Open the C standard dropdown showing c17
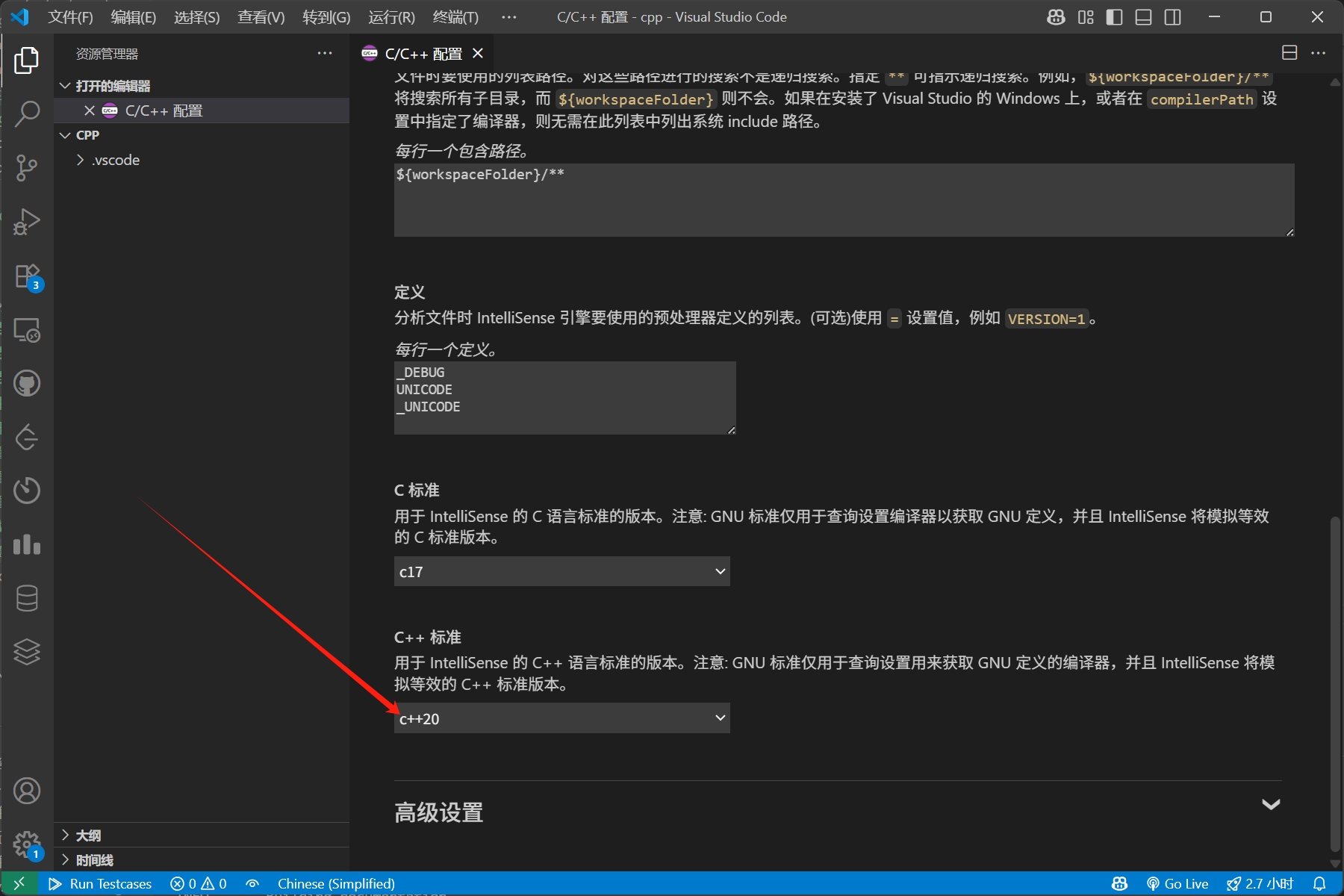This screenshot has width=1344, height=896. tap(561, 571)
